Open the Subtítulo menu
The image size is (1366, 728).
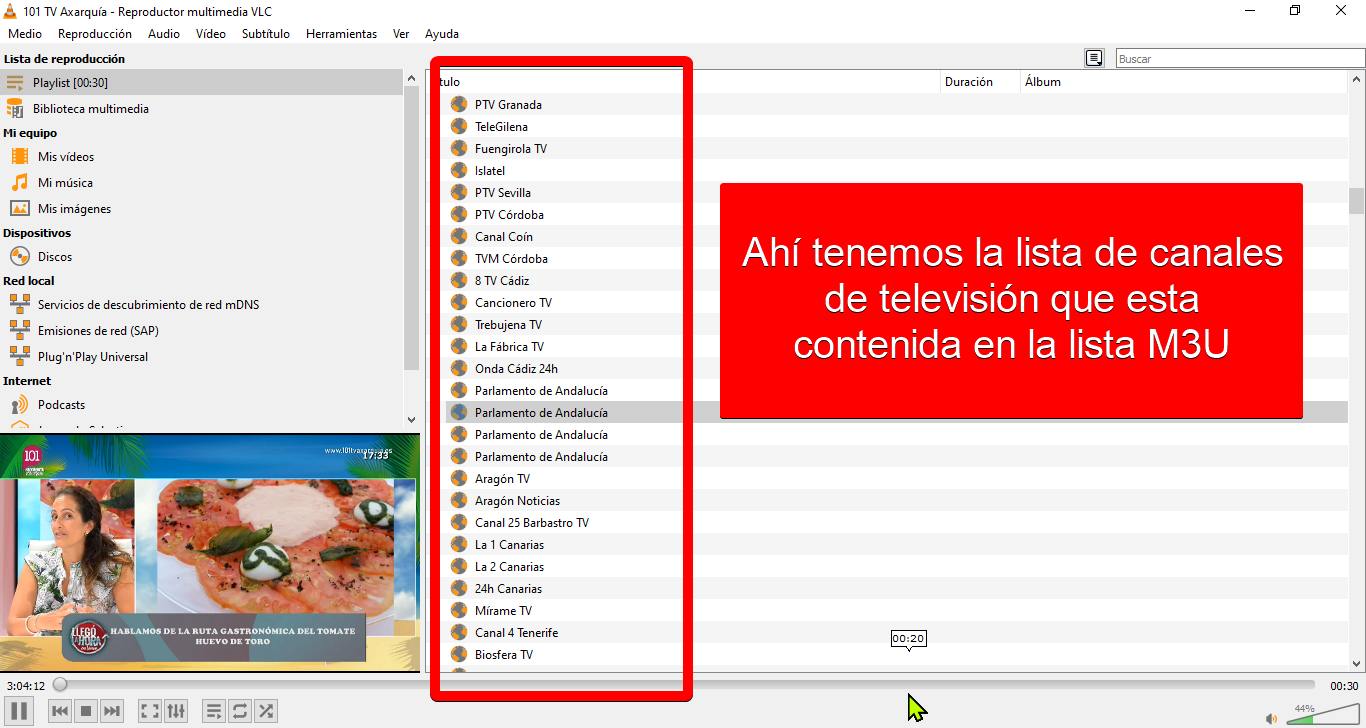click(266, 33)
